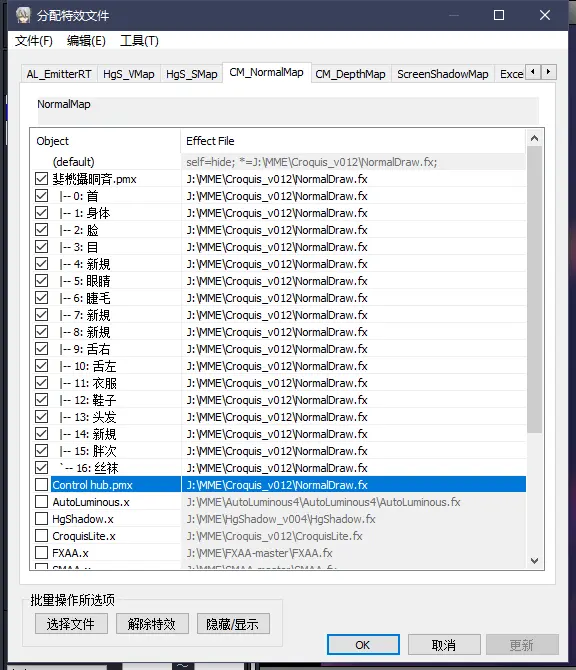
Task: Select the FXAA.x row name
Action: pos(70,553)
